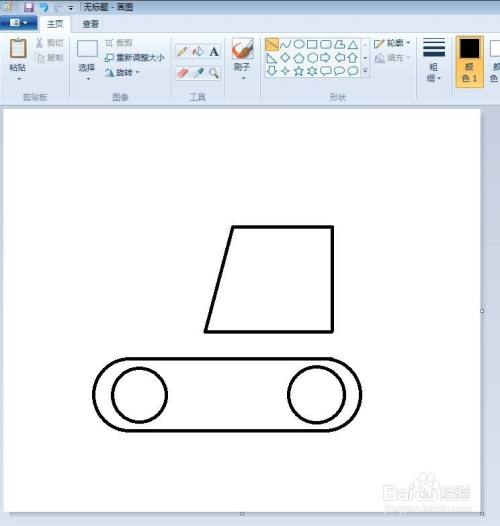Image resolution: width=500 pixels, height=526 pixels.
Task: Click the canvas right-edge resize handle
Action: tap(482, 311)
